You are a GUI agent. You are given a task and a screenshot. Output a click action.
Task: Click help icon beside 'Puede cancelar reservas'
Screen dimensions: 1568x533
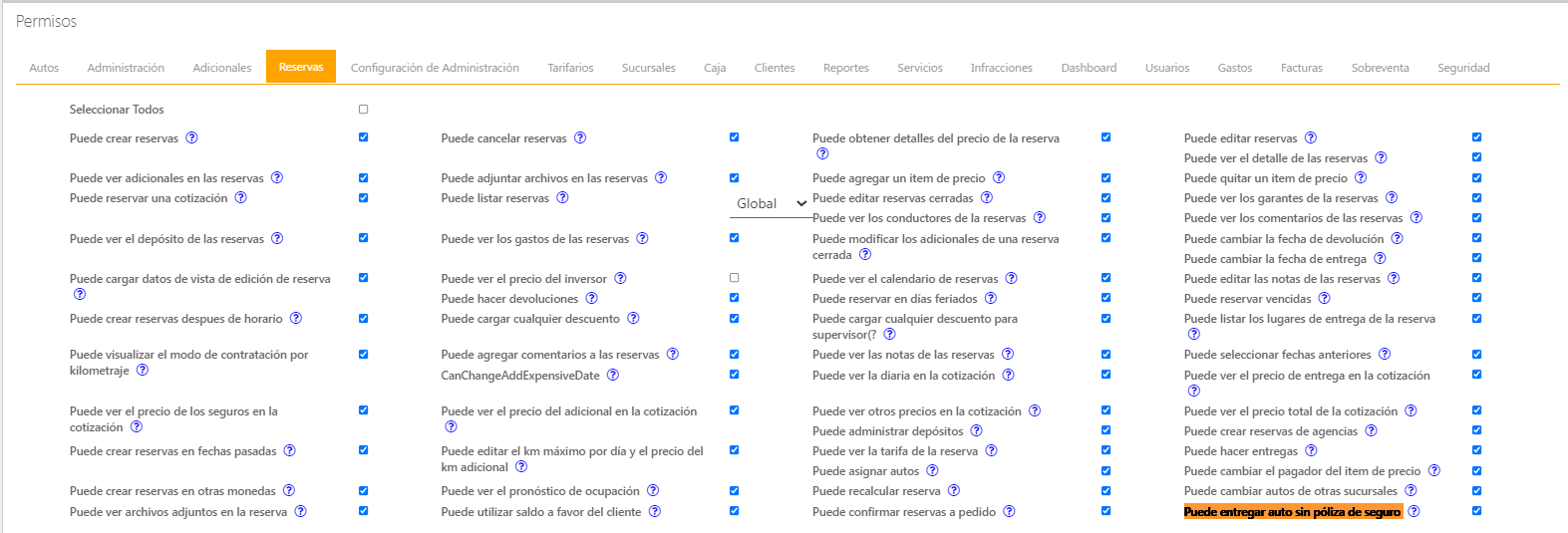[580, 138]
